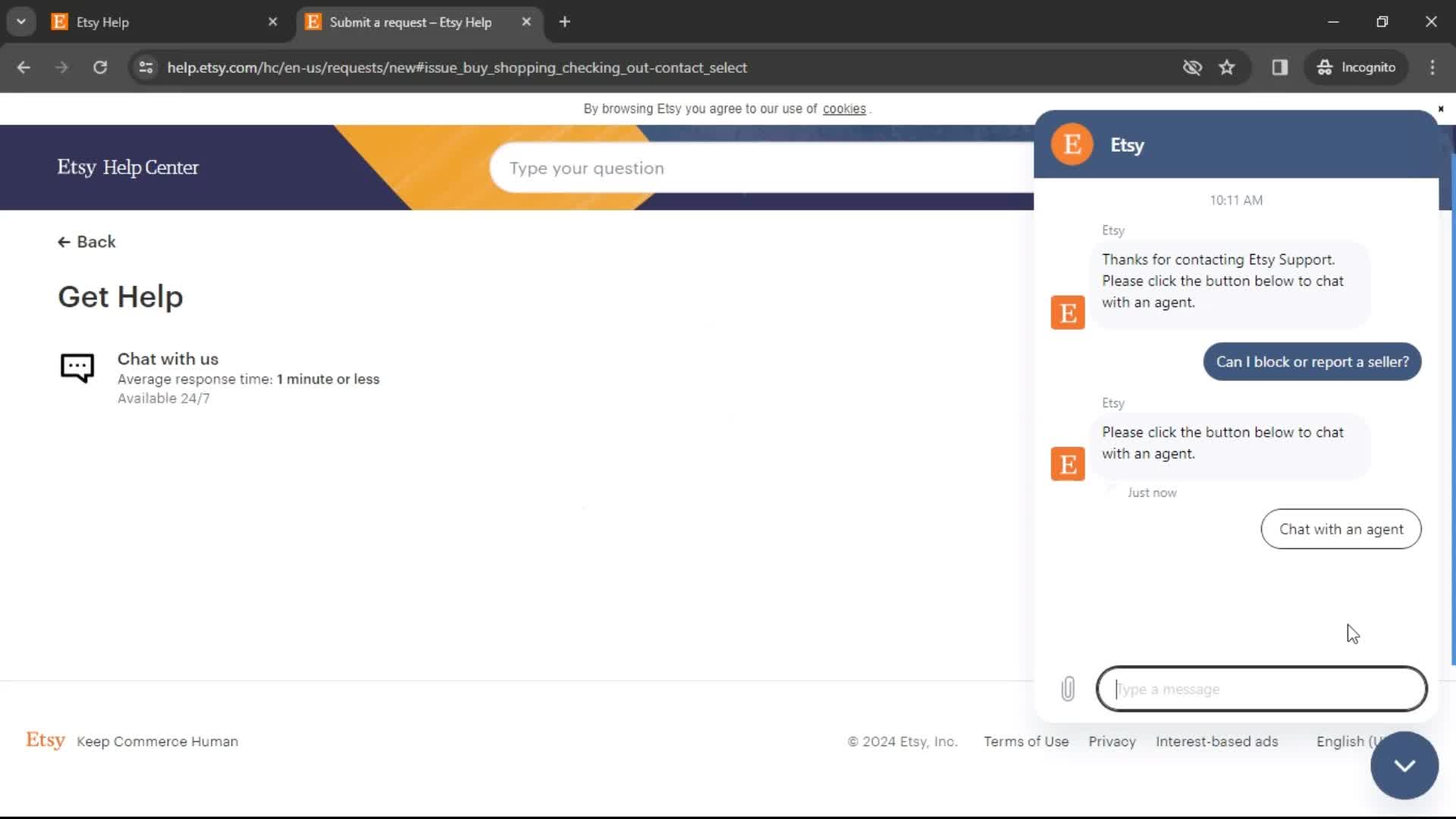The width and height of the screenshot is (1456, 819).
Task: Open the Privacy link
Action: point(1112,742)
